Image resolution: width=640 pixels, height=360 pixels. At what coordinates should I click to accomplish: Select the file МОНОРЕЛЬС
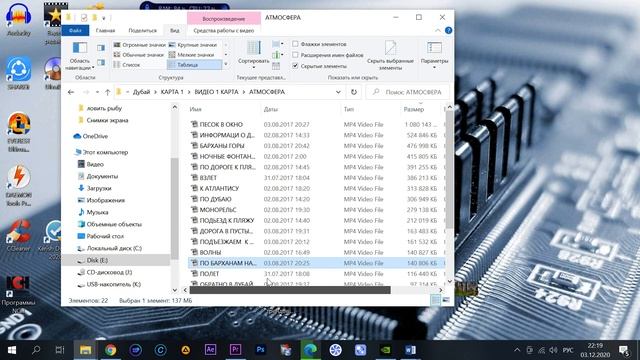(218, 210)
